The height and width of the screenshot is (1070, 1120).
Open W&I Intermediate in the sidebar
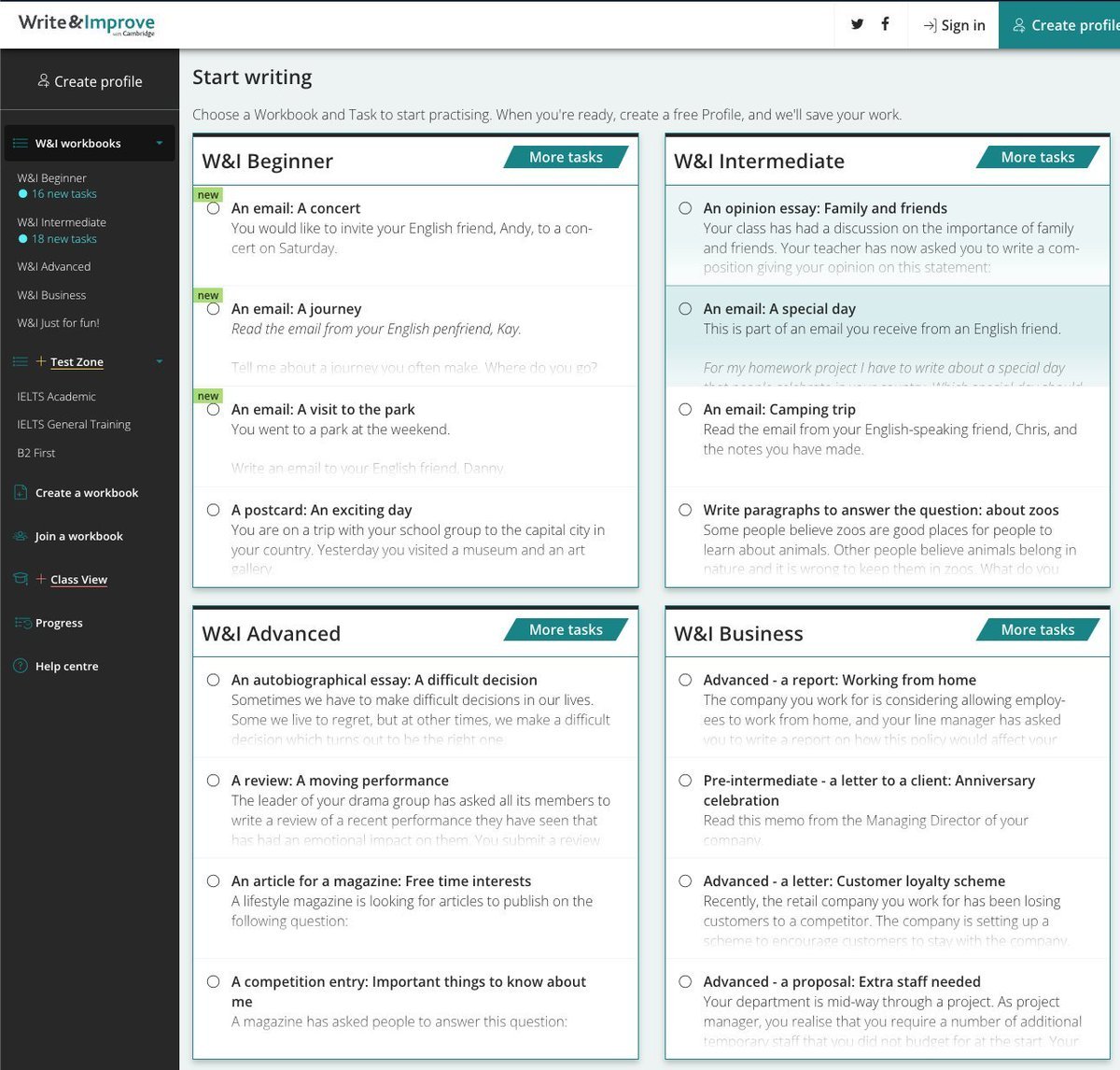(62, 222)
